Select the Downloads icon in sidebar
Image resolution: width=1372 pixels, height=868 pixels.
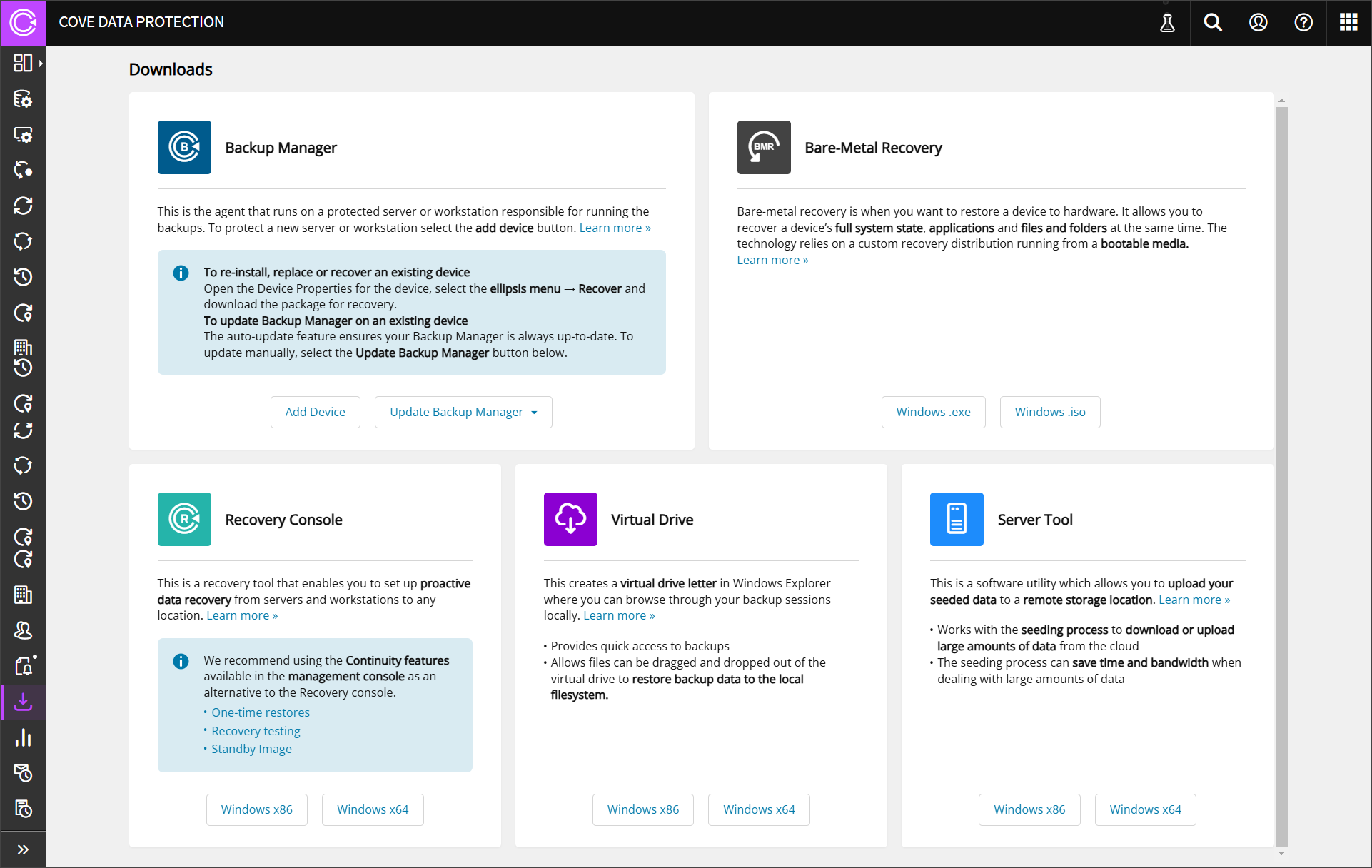click(23, 702)
